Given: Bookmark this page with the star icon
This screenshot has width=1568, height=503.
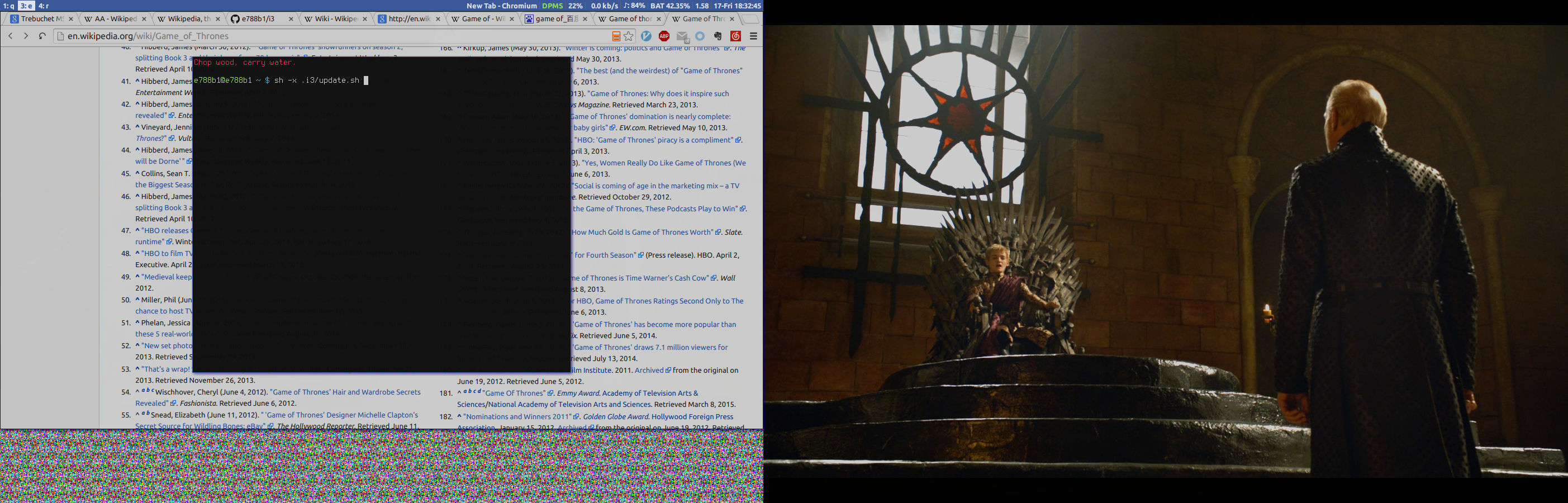Looking at the screenshot, I should tap(629, 36).
